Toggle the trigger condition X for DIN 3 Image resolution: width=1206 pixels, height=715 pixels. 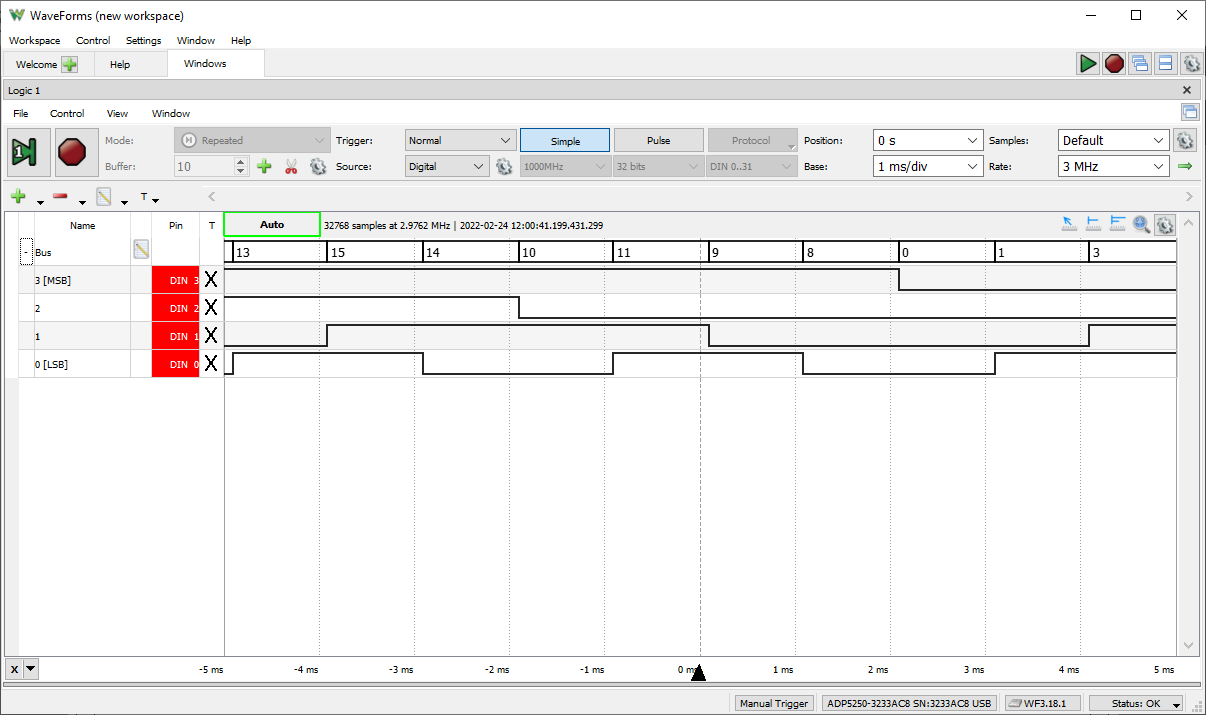pos(211,280)
